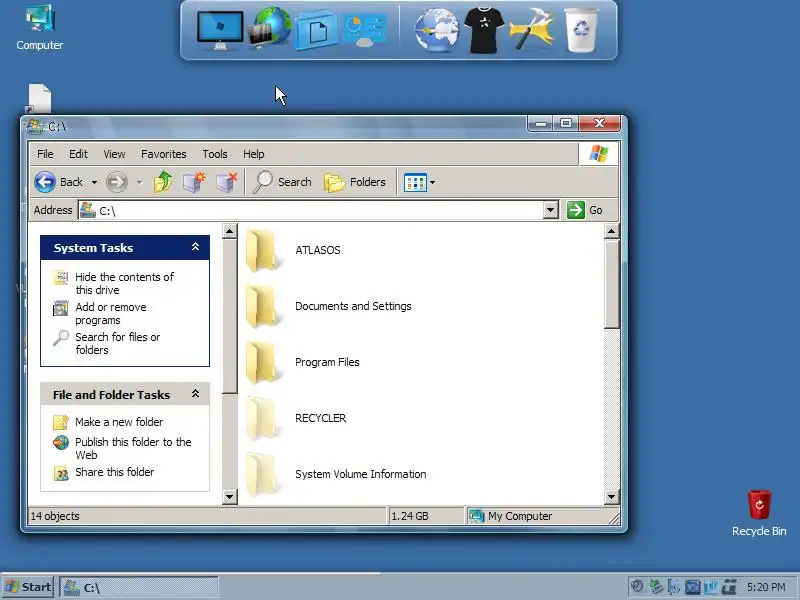Go up one folder level

tap(163, 182)
